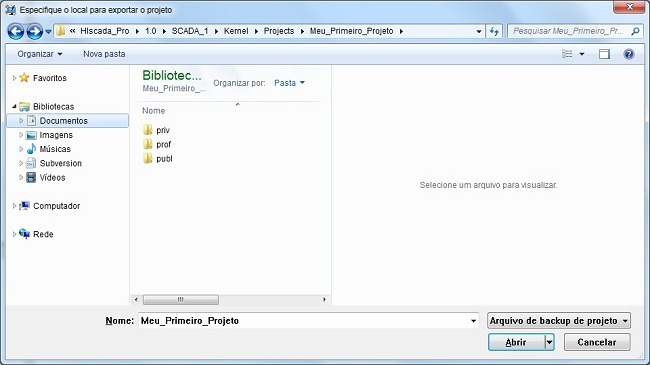Open the recent locations dropdown arrow
Screen dimensions: 650x365
coord(48,32)
